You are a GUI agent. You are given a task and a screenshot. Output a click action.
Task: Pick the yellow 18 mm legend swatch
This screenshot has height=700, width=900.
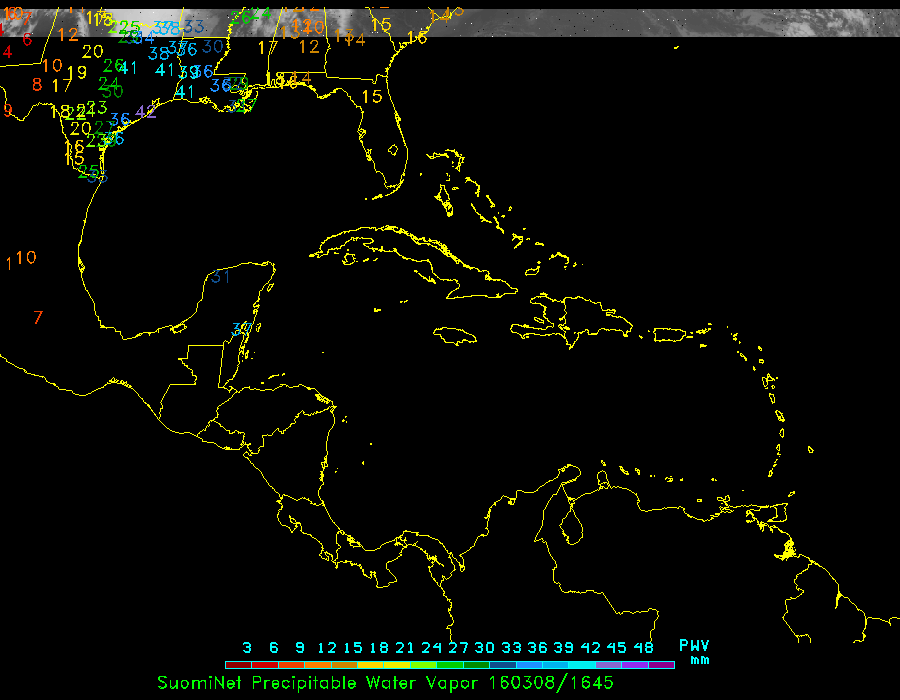[x=380, y=665]
